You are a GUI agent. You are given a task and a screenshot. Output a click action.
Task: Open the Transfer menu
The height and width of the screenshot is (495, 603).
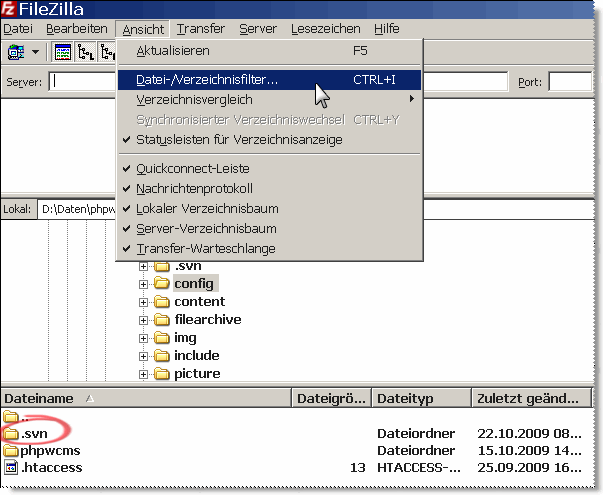point(201,29)
